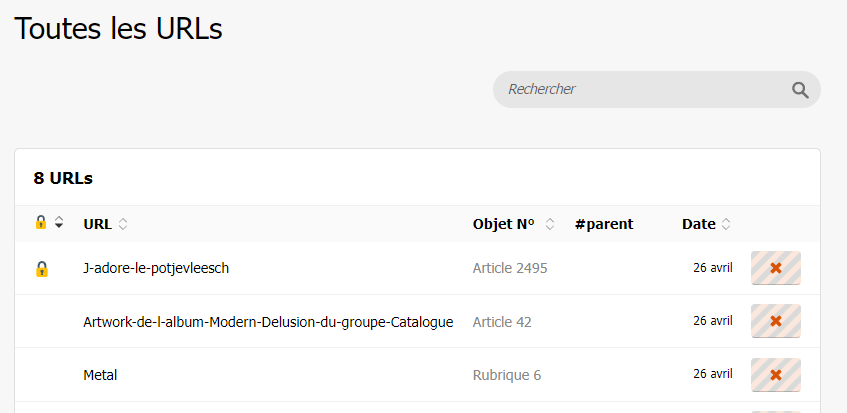
Task: Click the #parent column header
Action: [x=604, y=224]
